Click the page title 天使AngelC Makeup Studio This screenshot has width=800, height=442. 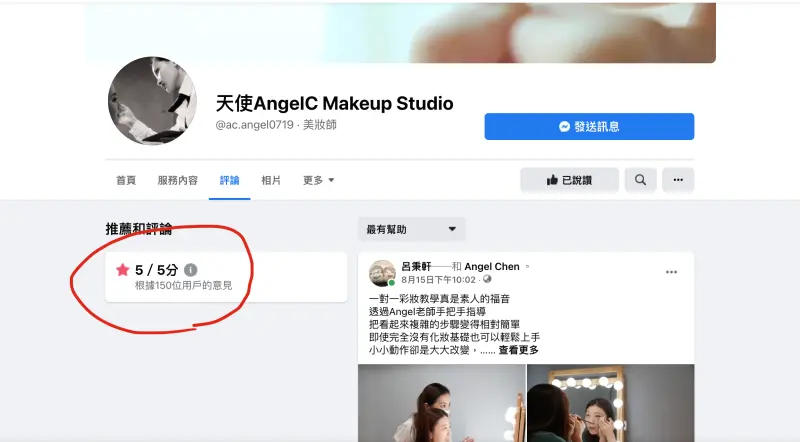point(335,104)
